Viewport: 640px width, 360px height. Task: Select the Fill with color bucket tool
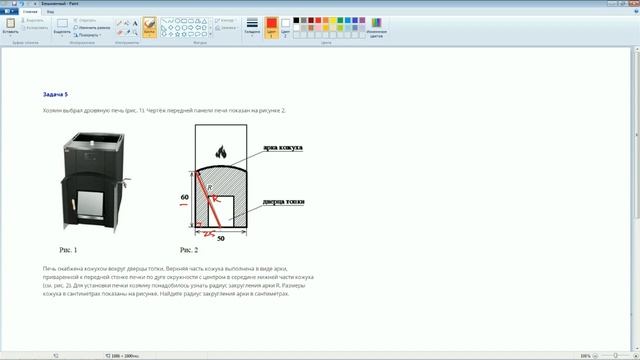coord(127,23)
